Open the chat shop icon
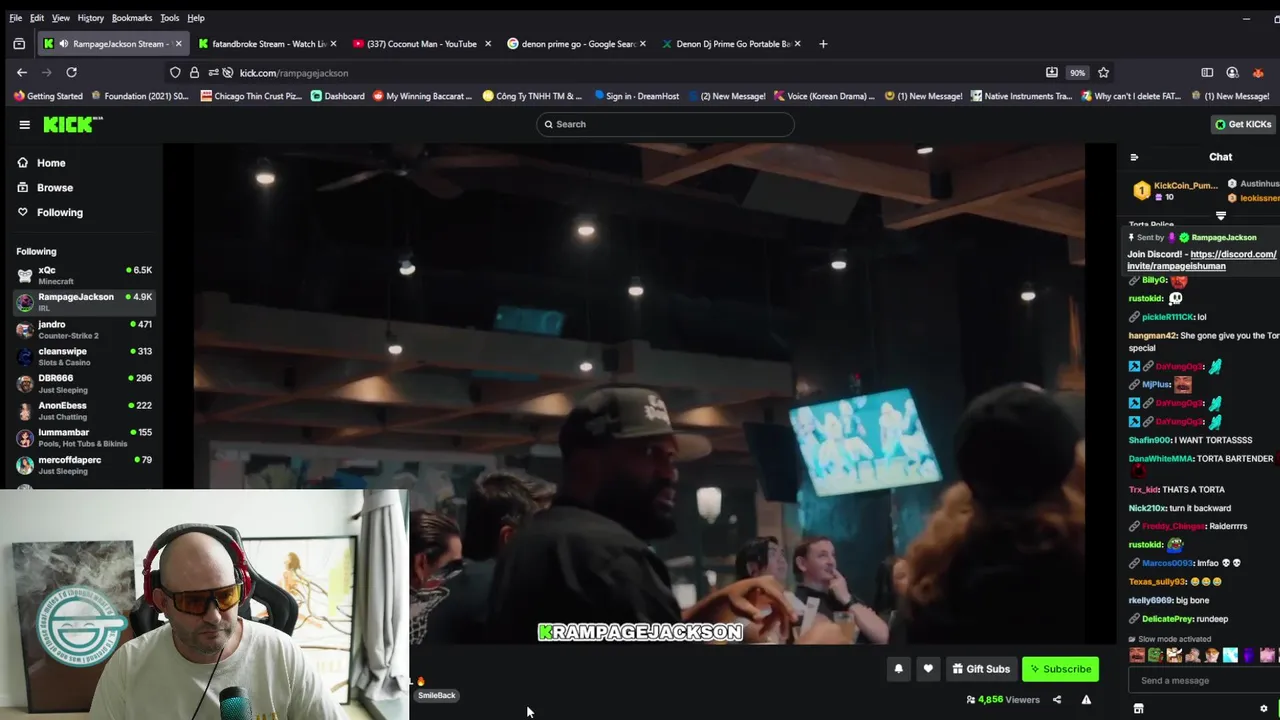Viewport: 1280px width, 720px height. (1138, 709)
